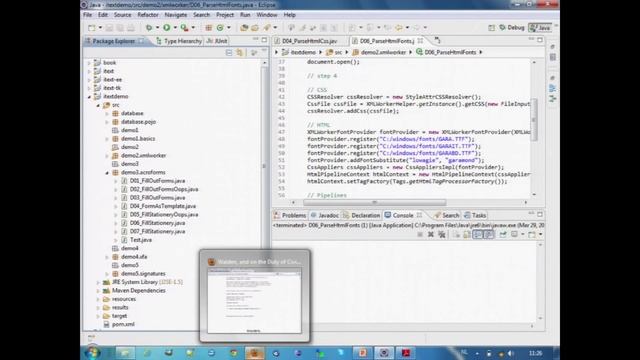Close the D06_ParseHtmlFonts editor tab

[x=420, y=41]
